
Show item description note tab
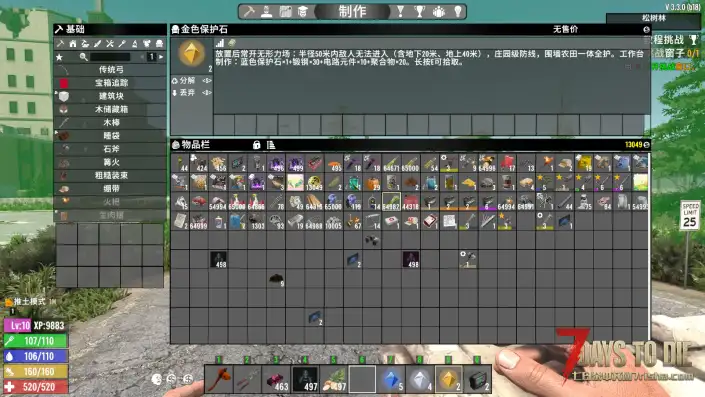[x=232, y=43]
